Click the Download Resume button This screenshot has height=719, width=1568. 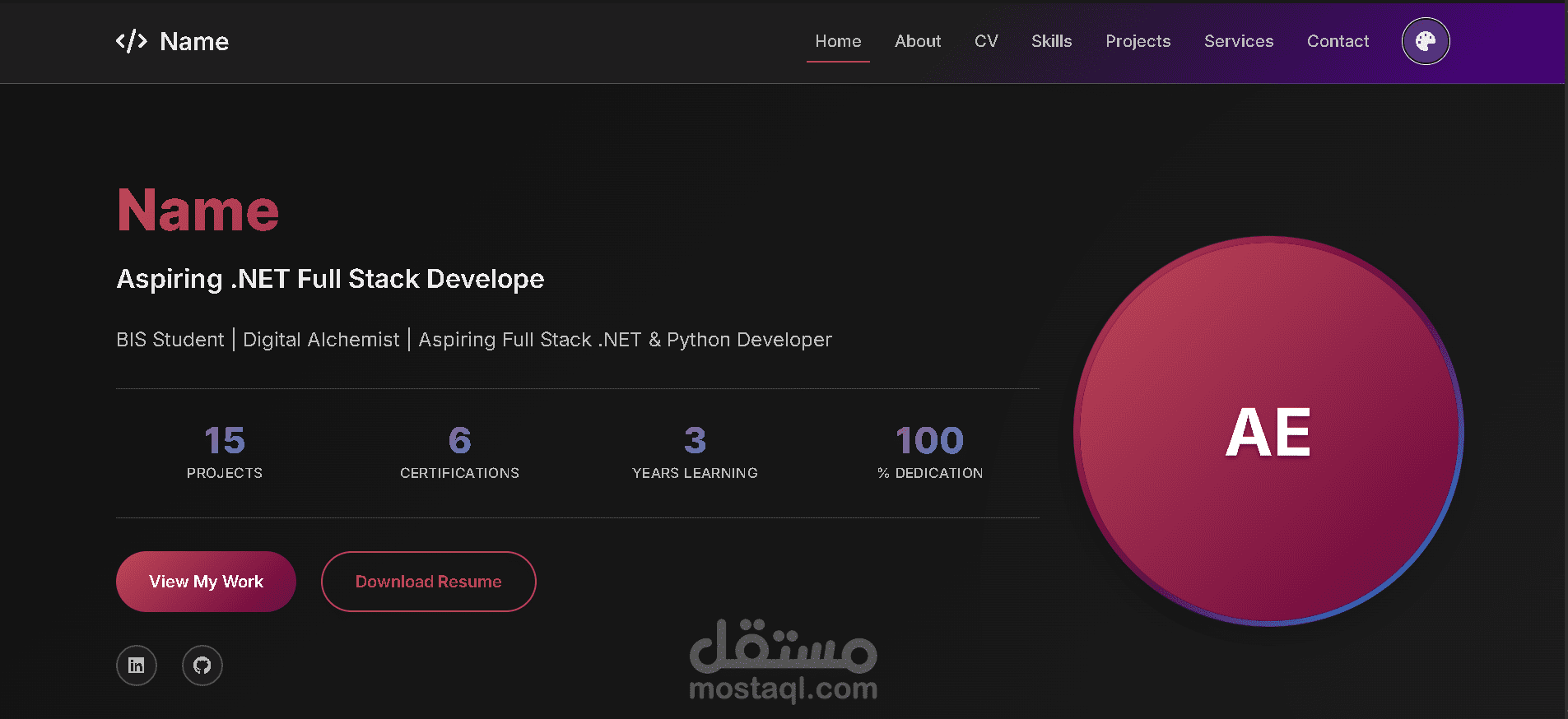pos(428,582)
